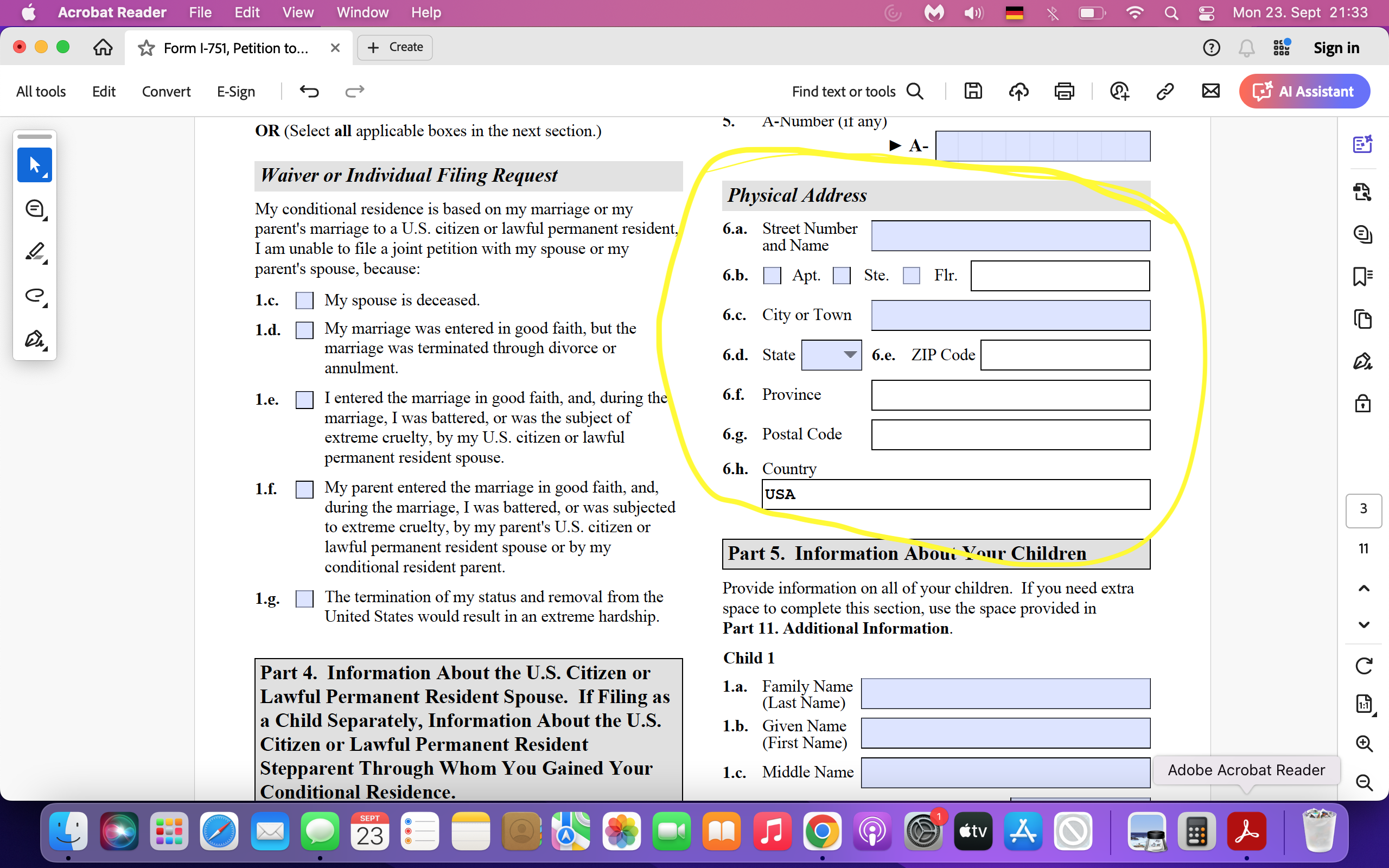1389x868 pixels.
Task: Check box 1.f. parent entered marriage in good faith
Action: click(x=304, y=489)
